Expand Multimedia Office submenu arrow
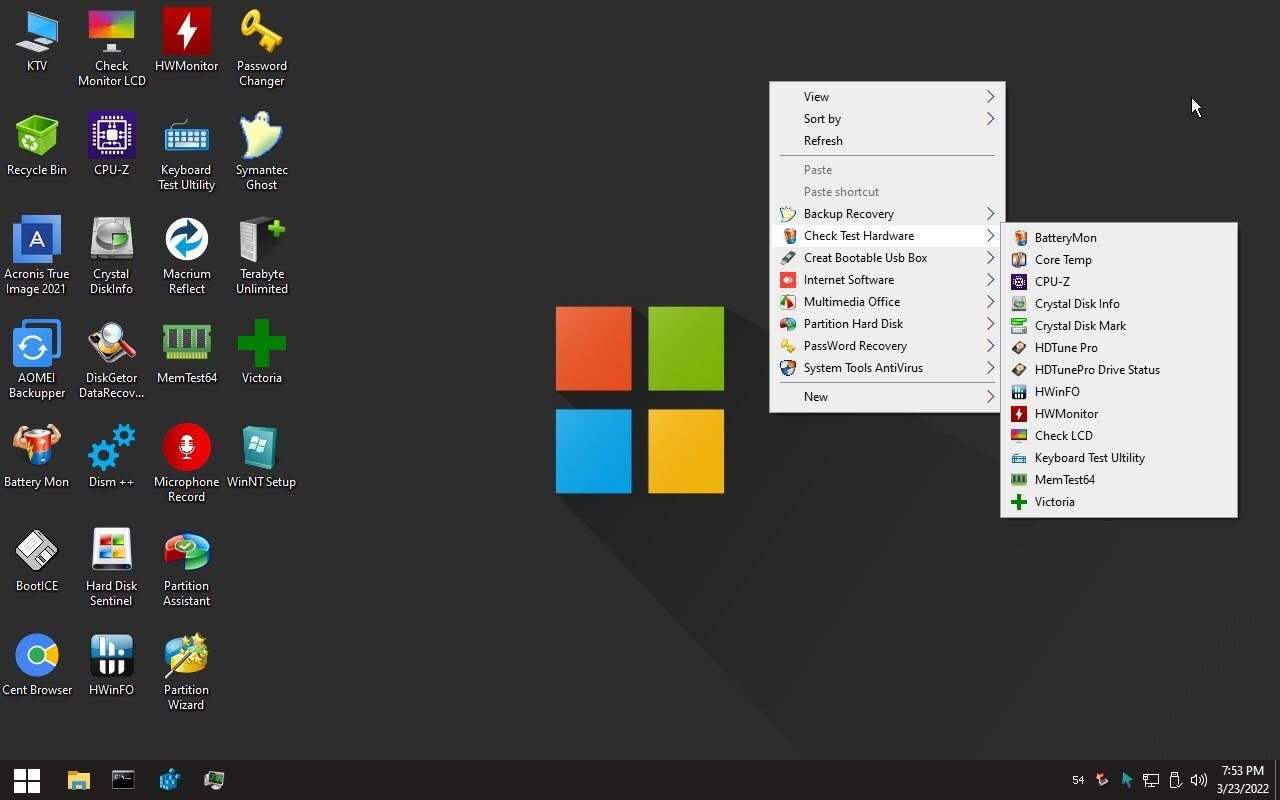1280x800 pixels. tap(990, 302)
